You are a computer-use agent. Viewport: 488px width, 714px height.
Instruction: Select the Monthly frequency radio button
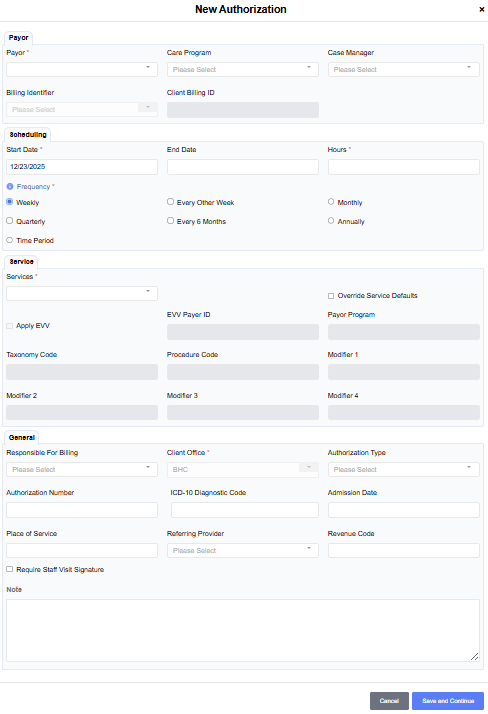[331, 202]
